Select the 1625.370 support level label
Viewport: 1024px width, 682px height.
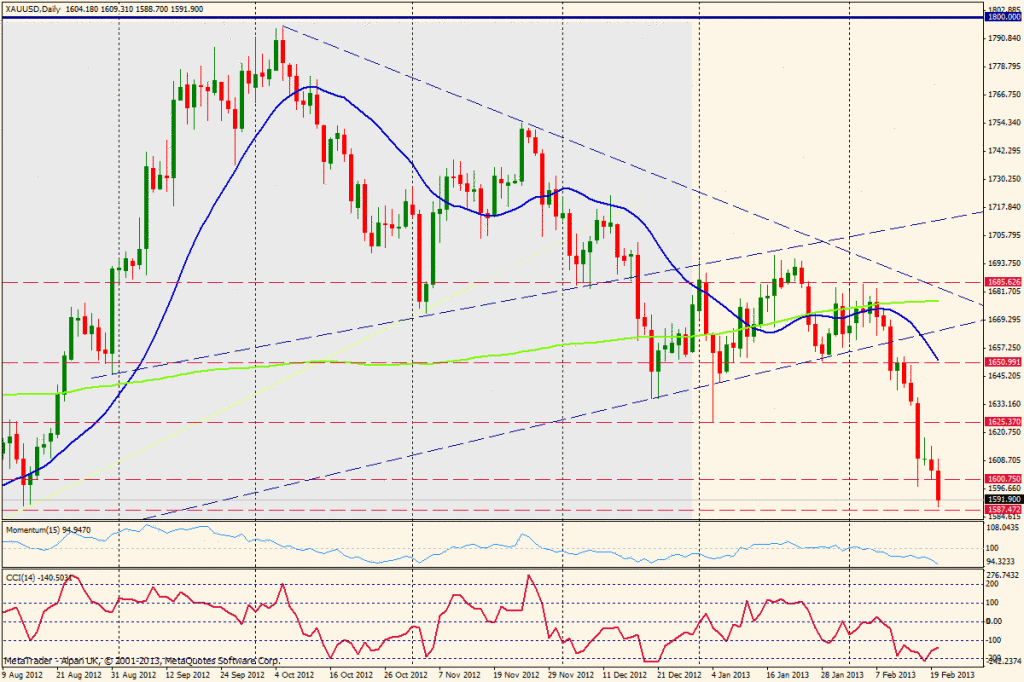point(1000,422)
